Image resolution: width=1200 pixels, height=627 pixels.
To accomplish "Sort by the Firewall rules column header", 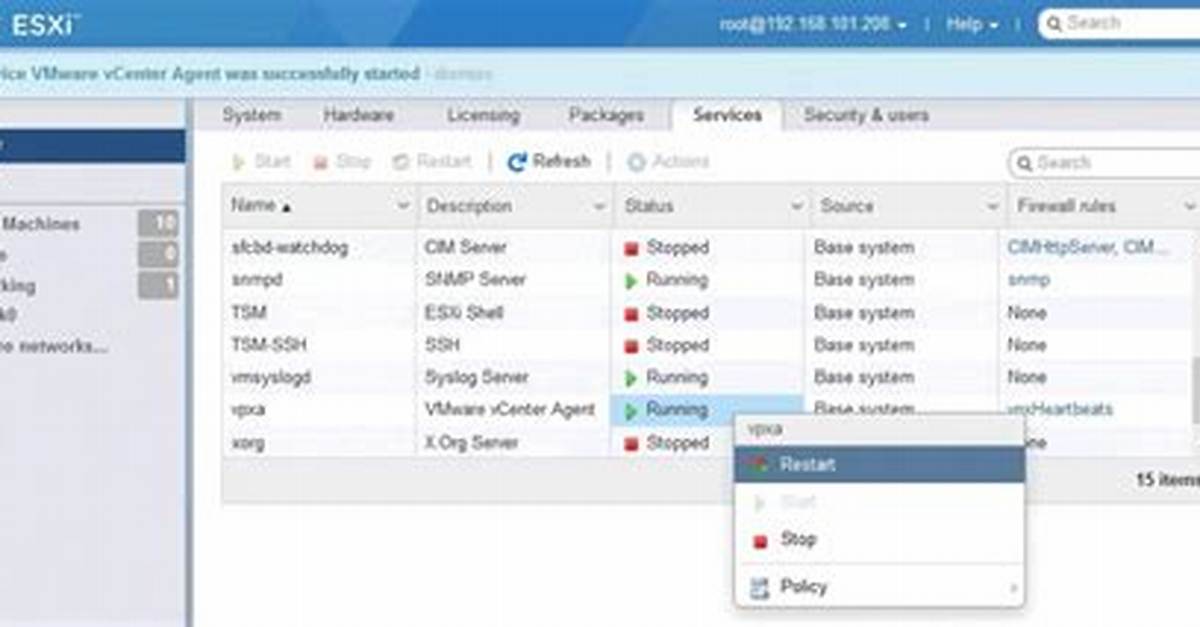I will click(x=1066, y=206).
